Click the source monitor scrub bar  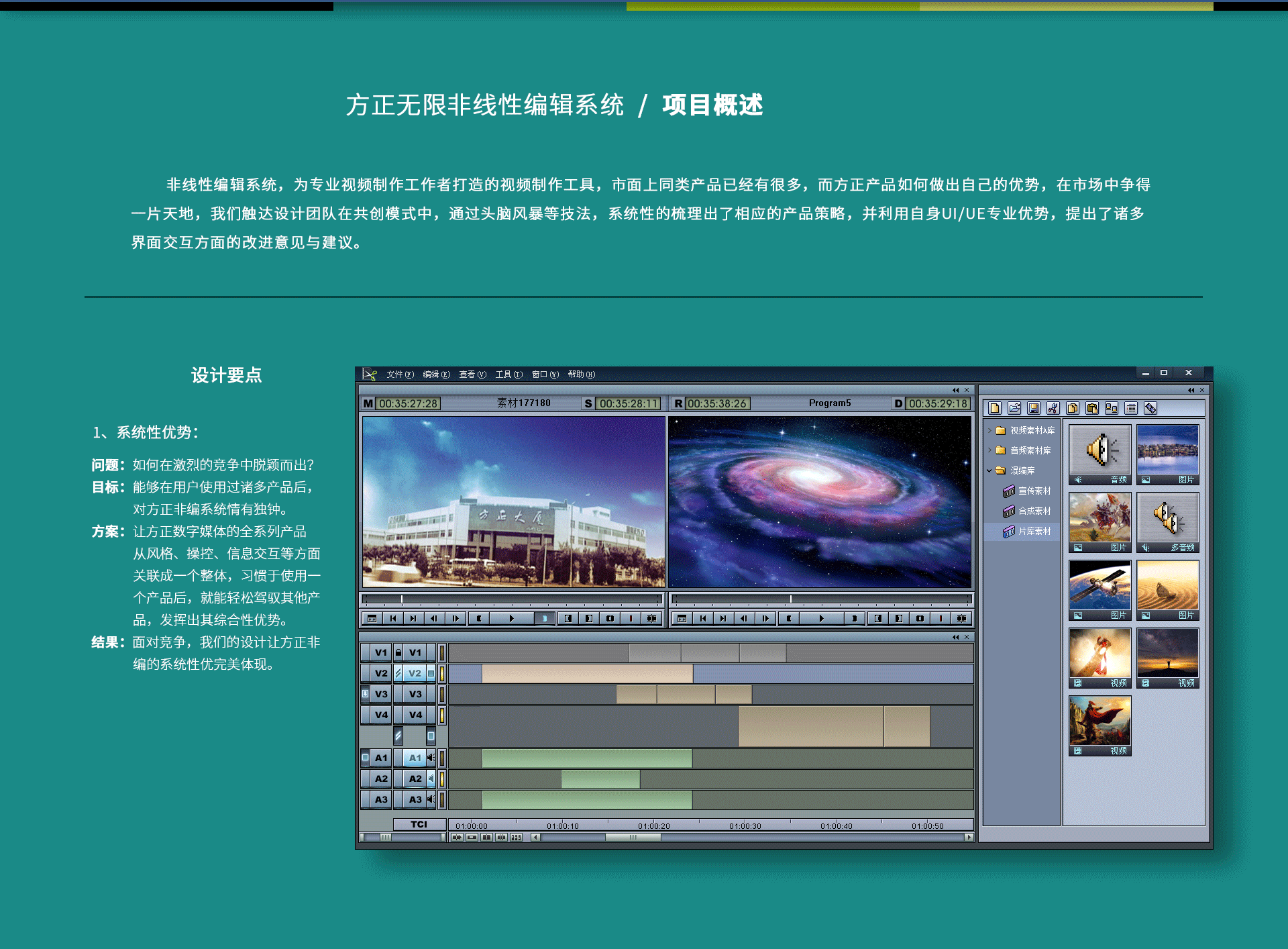[513, 599]
